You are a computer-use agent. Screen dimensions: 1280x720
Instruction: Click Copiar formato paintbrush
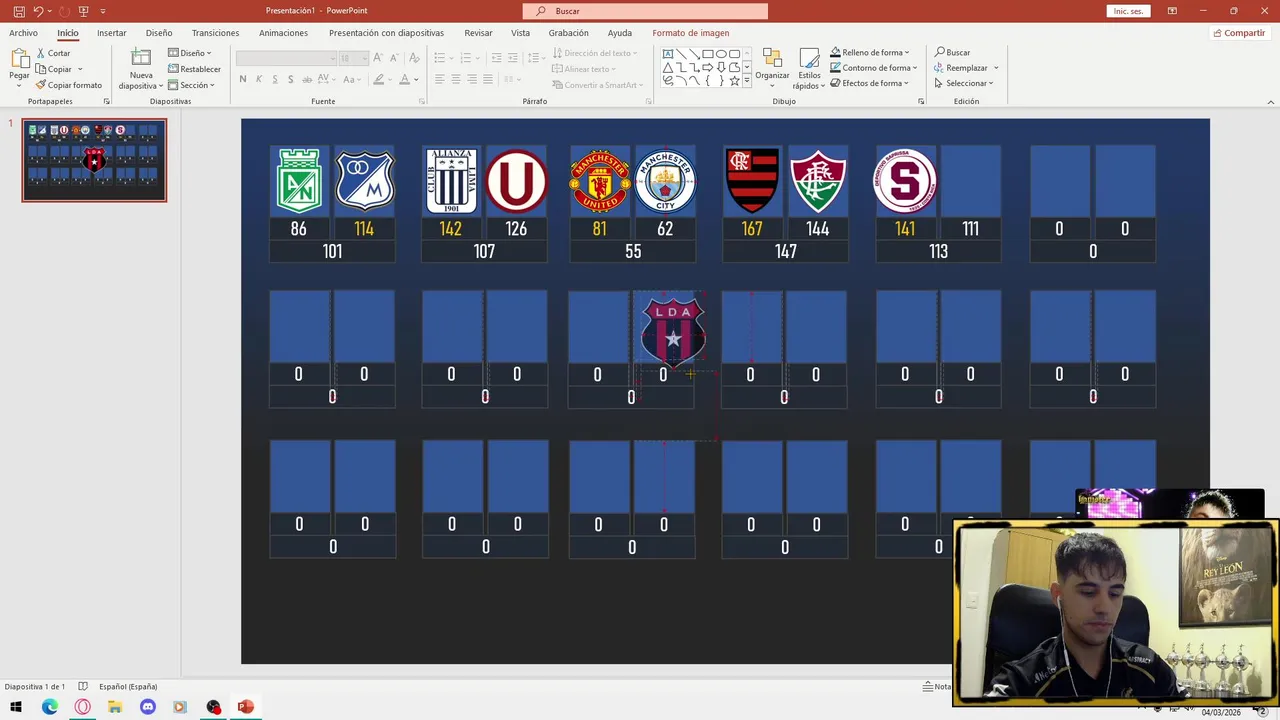click(68, 85)
